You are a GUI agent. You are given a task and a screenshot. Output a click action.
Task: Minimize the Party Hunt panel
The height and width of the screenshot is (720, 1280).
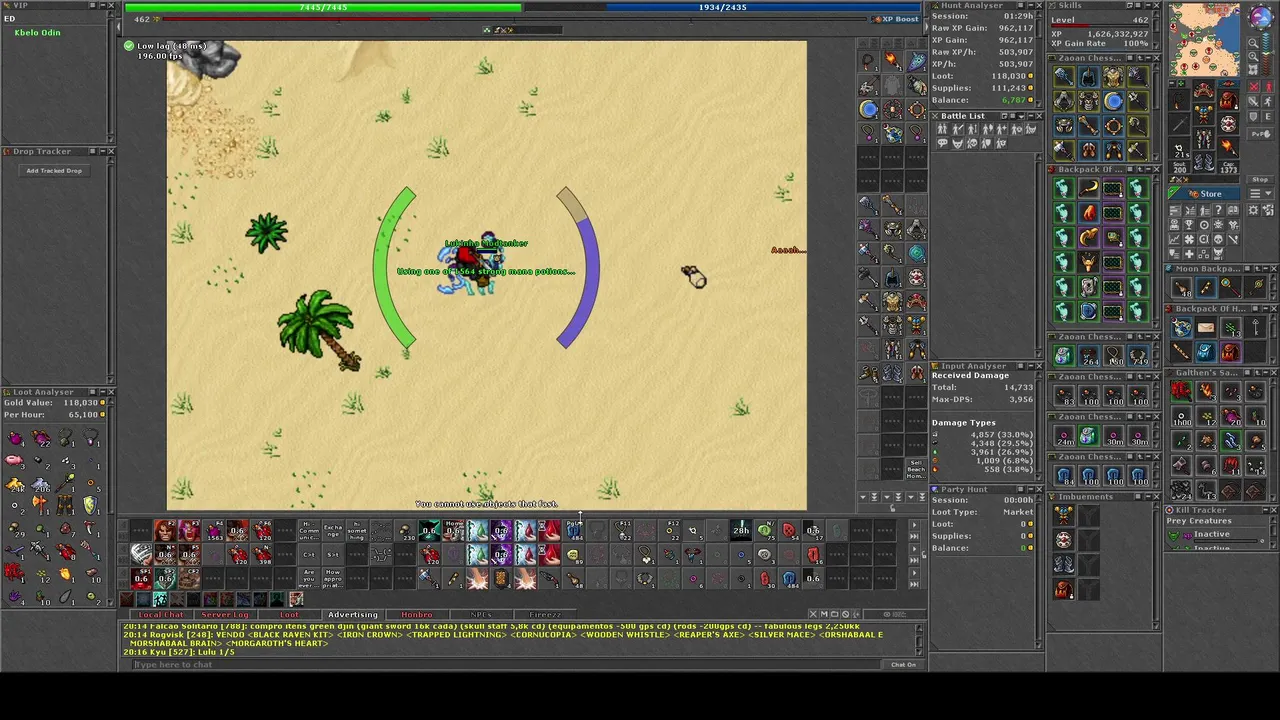click(1031, 489)
